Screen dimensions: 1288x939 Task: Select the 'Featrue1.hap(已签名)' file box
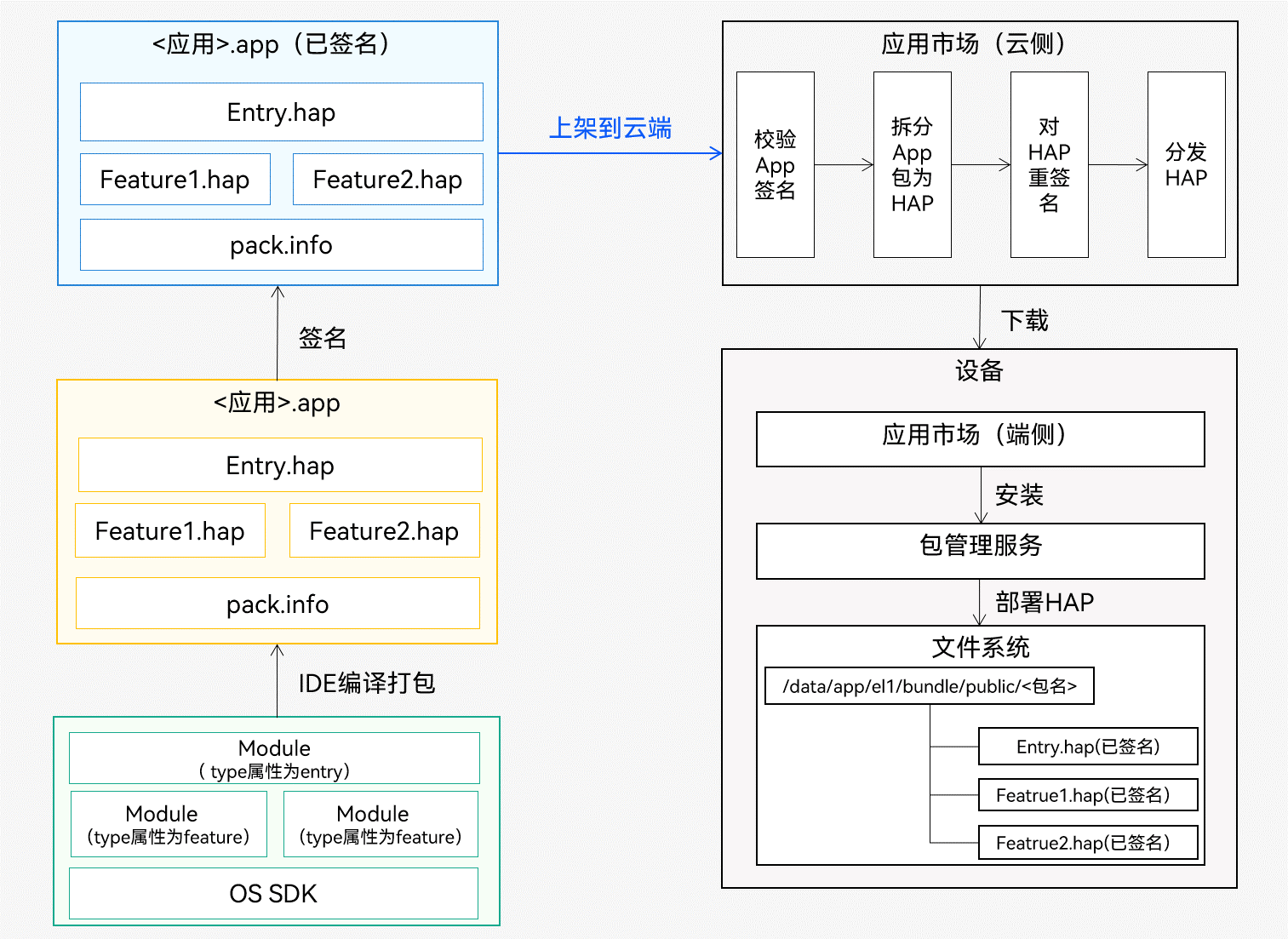coord(1089,795)
